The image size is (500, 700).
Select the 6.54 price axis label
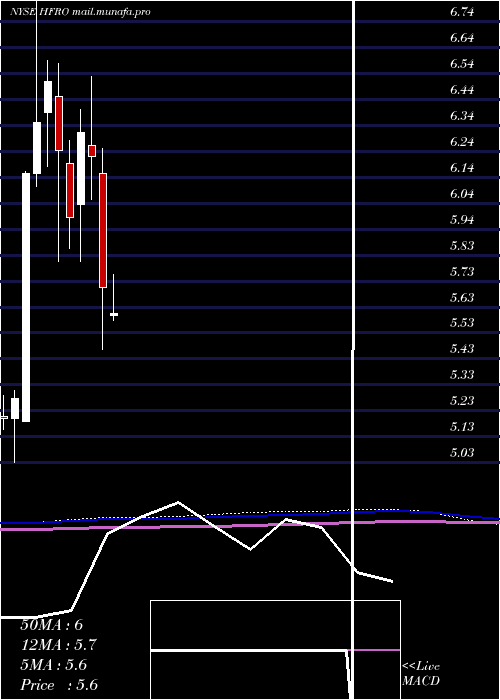pos(462,64)
